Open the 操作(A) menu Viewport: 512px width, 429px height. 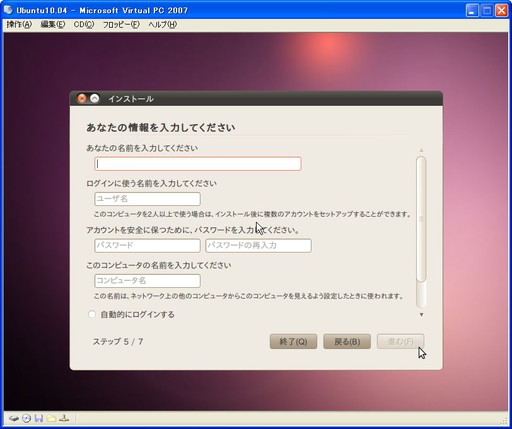click(x=19, y=25)
